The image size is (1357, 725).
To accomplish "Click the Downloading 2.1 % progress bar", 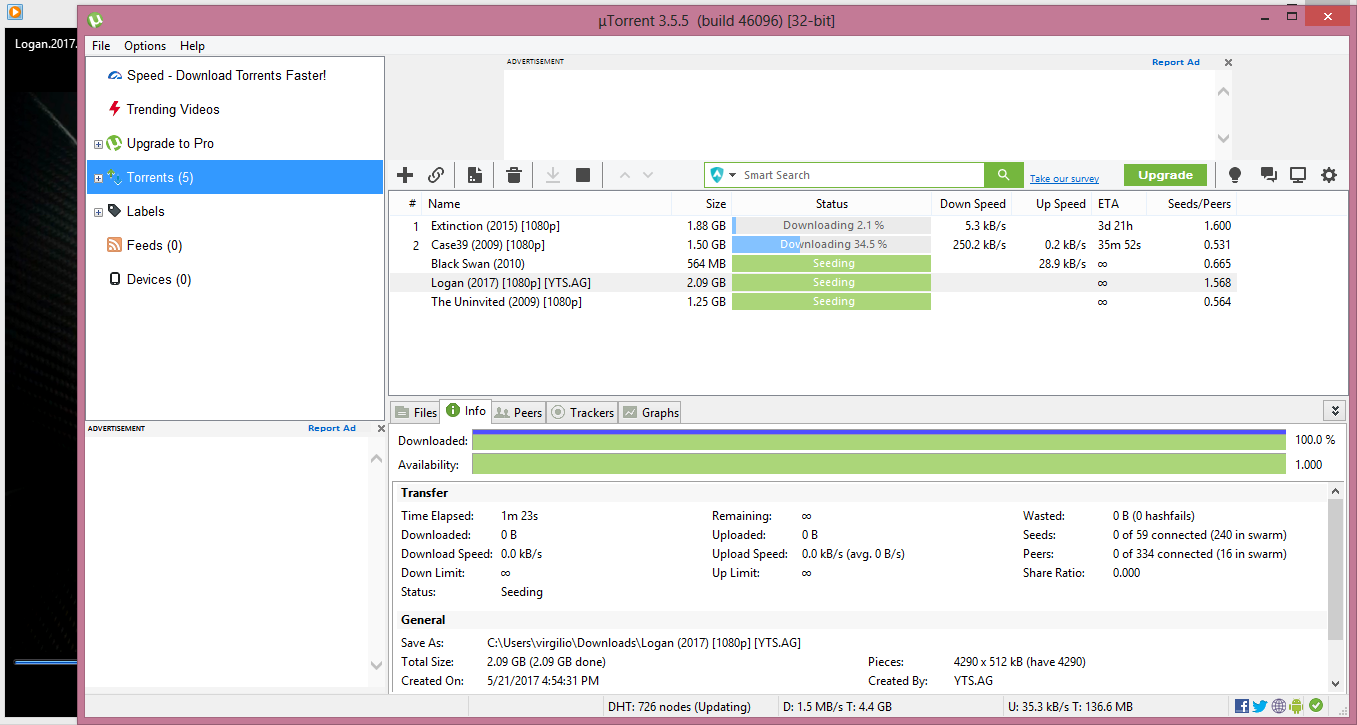I will pos(831,226).
